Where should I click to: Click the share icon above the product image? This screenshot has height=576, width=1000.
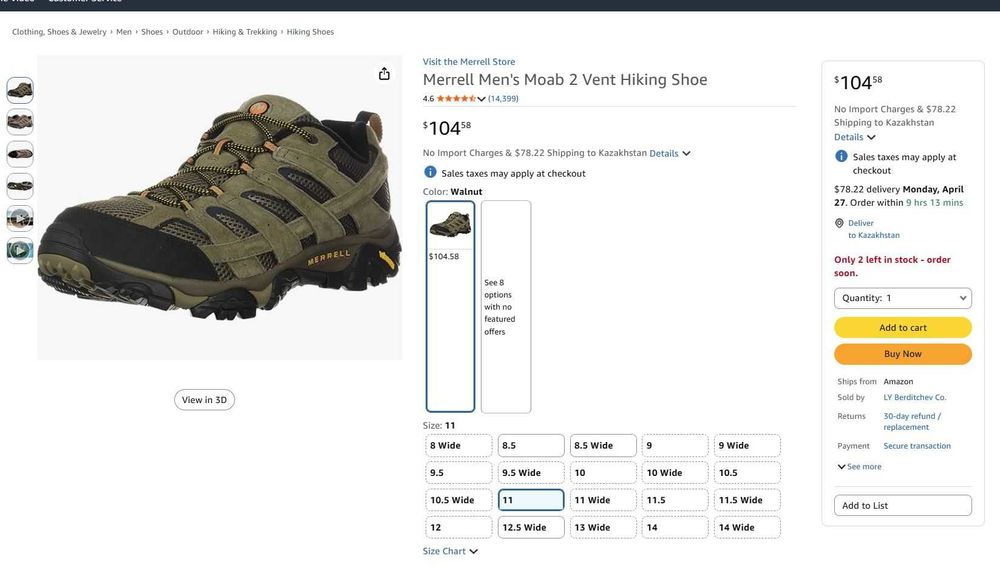(384, 74)
